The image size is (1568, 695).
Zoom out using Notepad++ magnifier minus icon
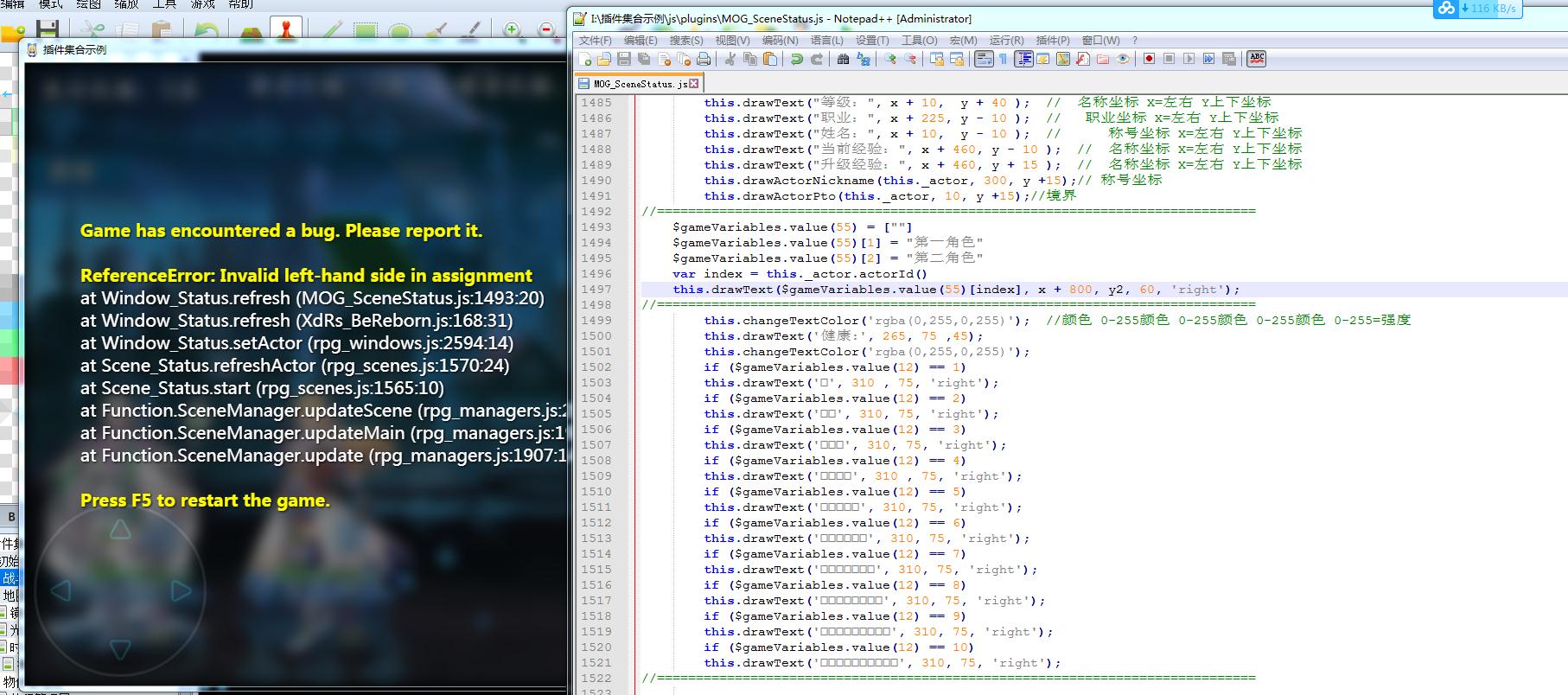click(x=910, y=59)
